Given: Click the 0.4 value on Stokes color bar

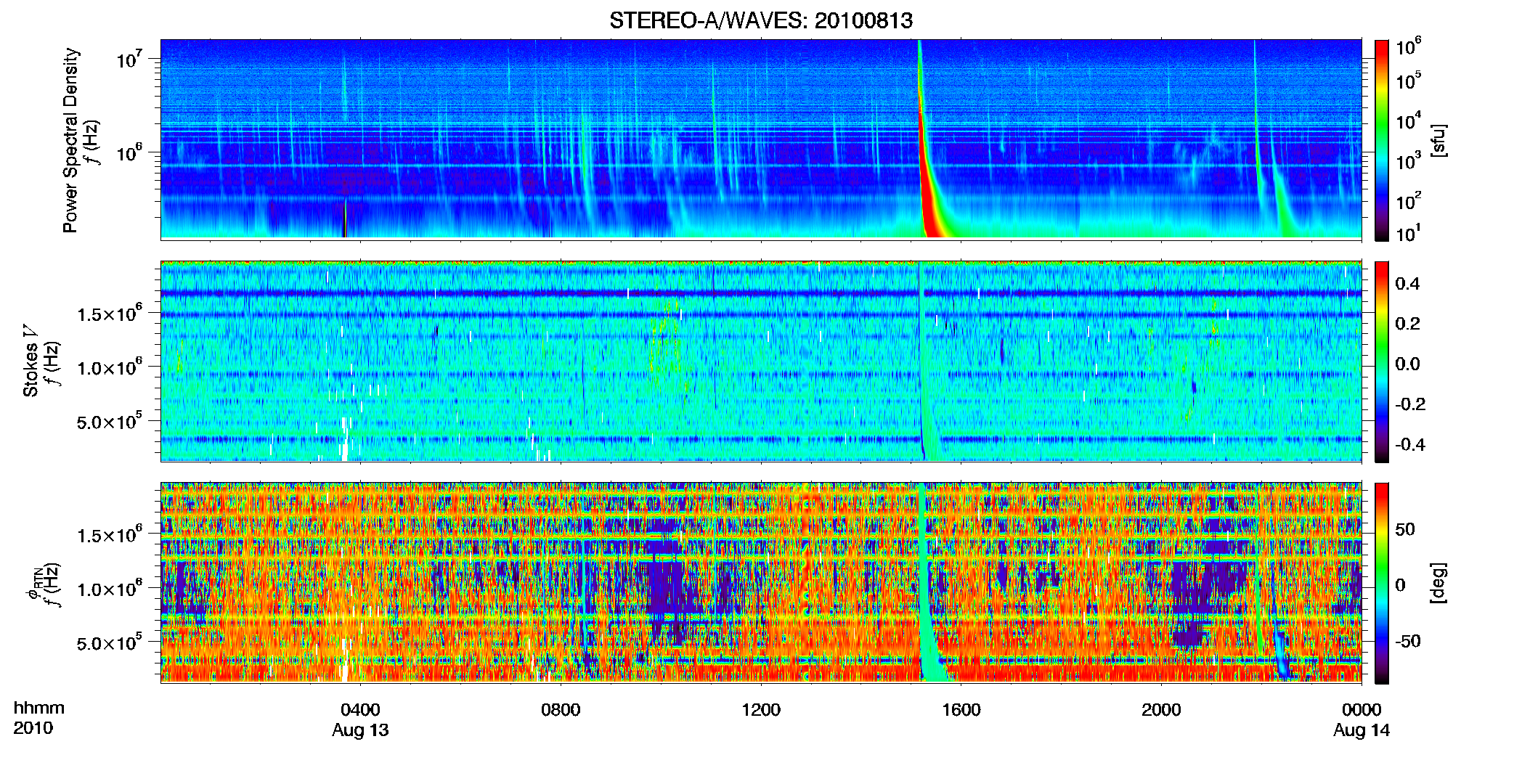Looking at the screenshot, I should (x=1407, y=284).
